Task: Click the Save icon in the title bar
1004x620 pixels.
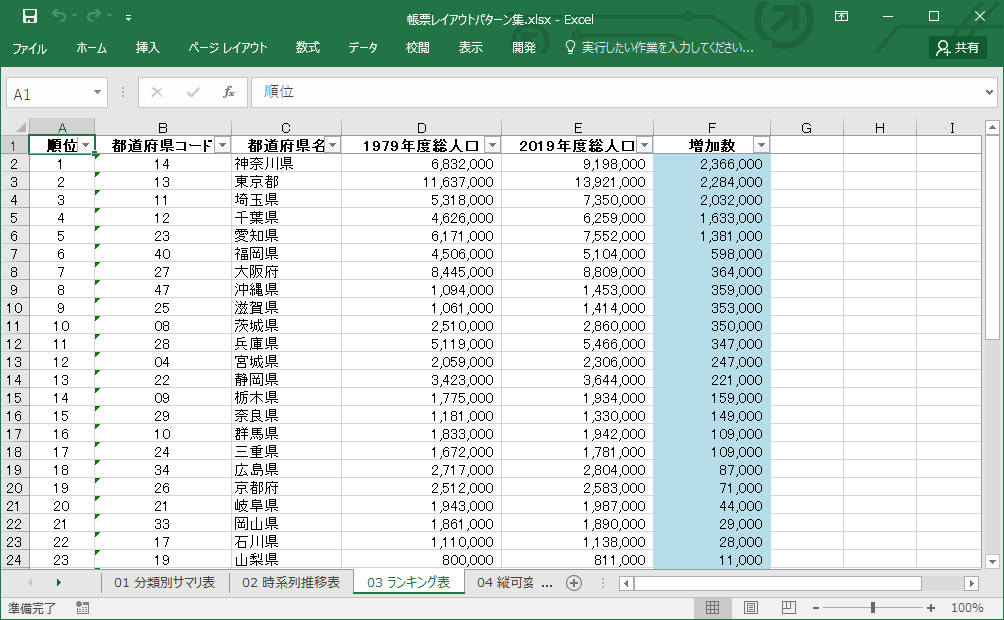Action: pyautogui.click(x=30, y=17)
